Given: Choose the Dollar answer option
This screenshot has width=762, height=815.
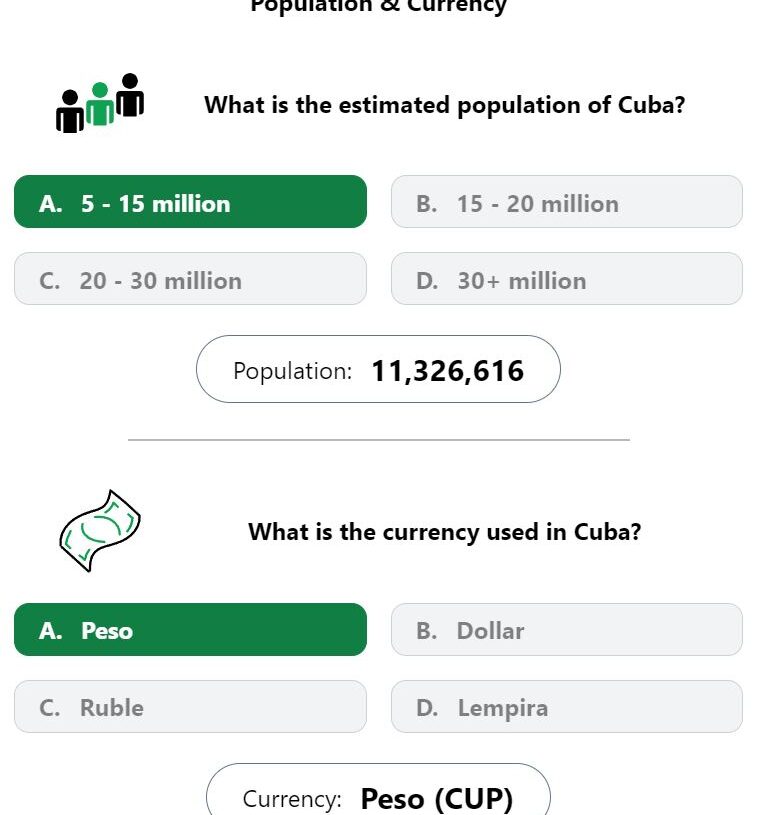Looking at the screenshot, I should click(x=567, y=629).
